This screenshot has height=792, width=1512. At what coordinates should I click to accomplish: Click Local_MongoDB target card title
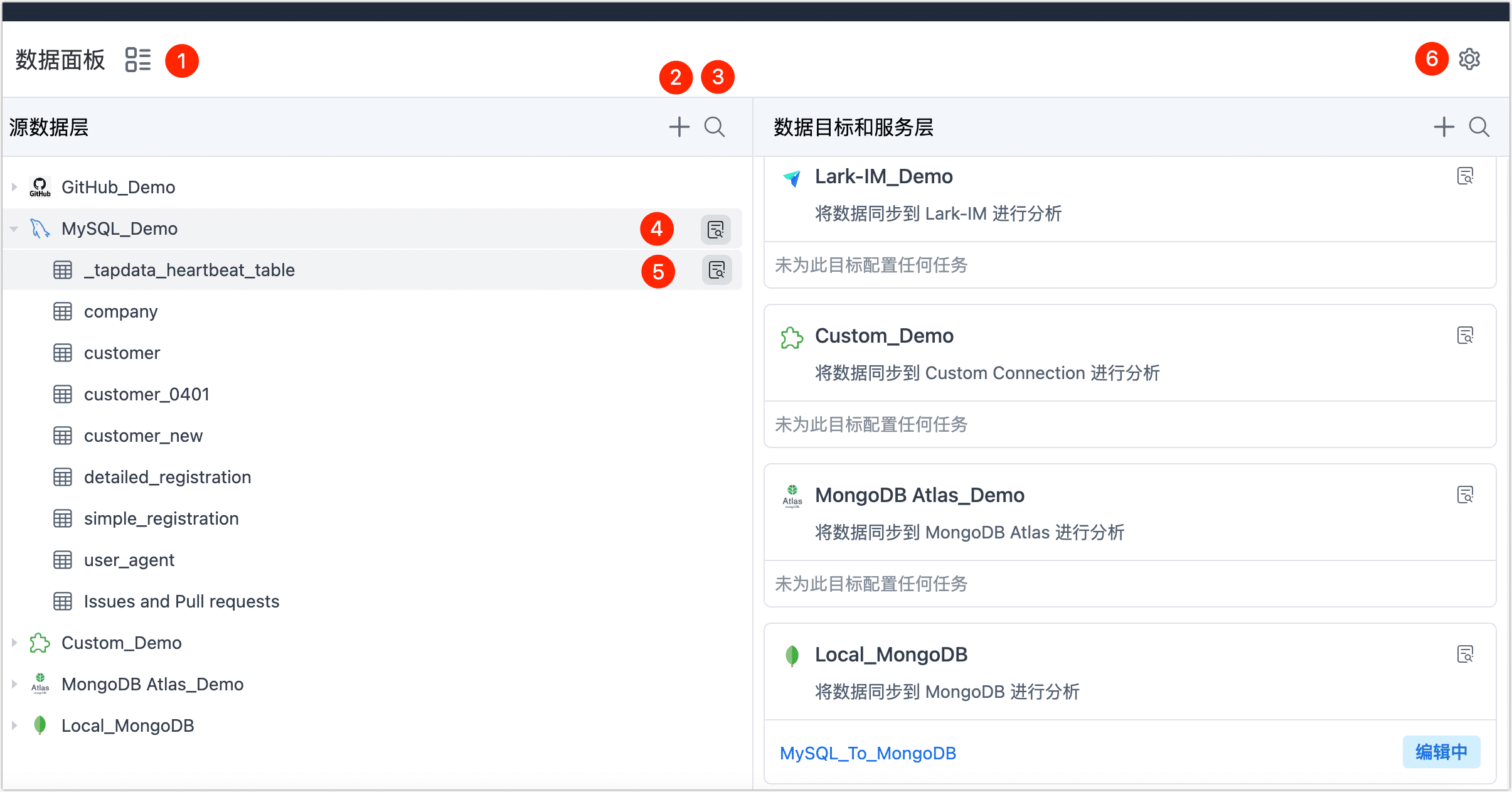[x=891, y=655]
